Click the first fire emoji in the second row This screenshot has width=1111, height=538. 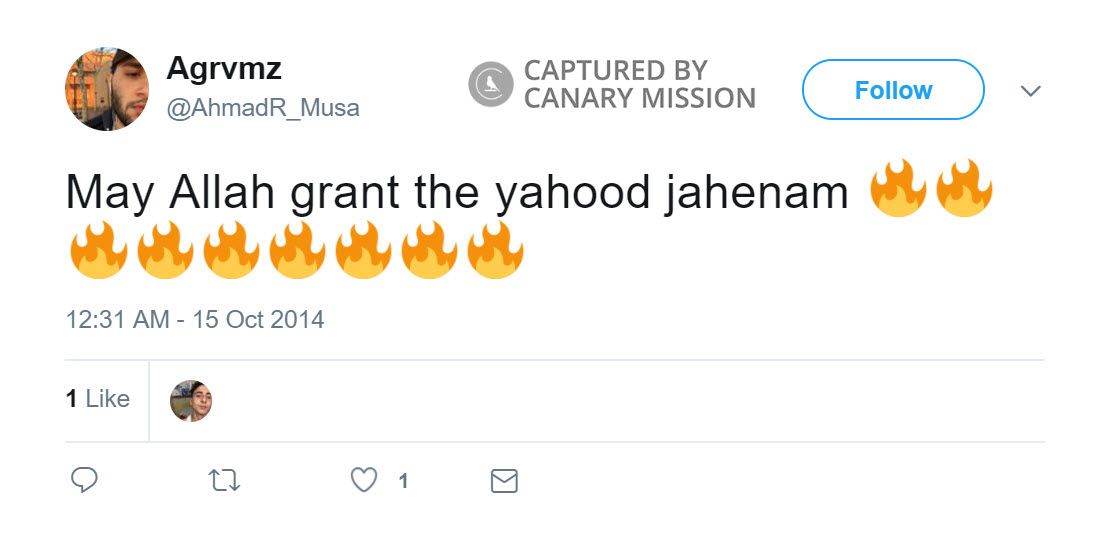pos(99,250)
